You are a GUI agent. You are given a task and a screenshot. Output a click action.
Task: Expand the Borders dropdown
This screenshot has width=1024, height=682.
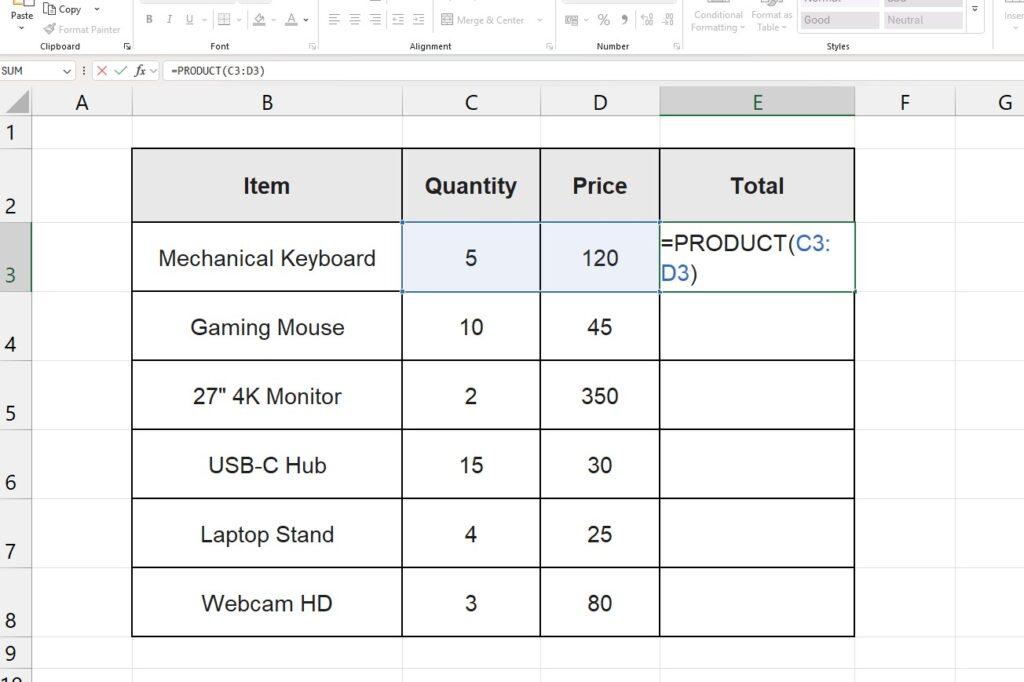coord(239,19)
